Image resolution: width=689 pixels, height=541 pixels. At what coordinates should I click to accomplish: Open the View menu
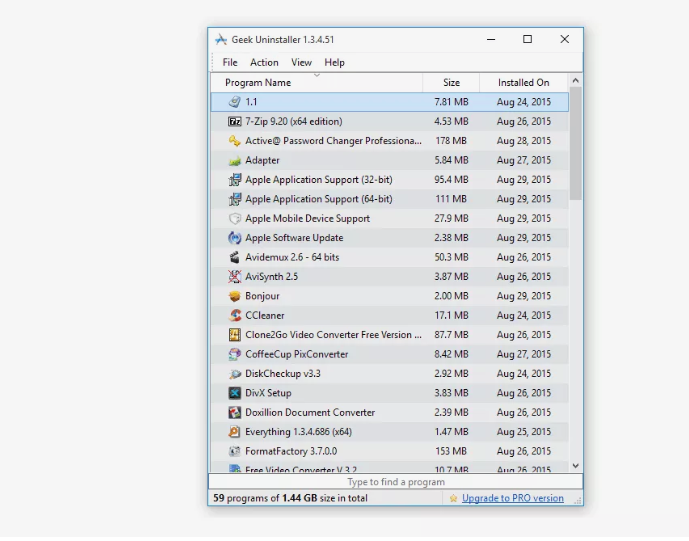tap(301, 62)
